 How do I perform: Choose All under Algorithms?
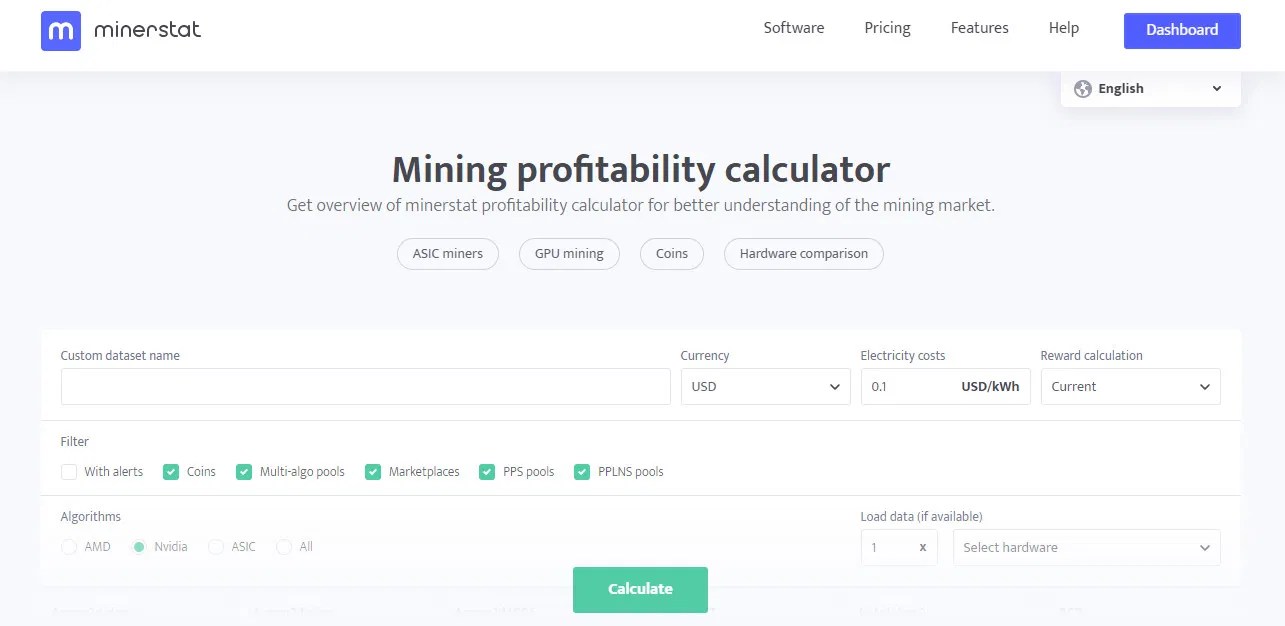[284, 547]
